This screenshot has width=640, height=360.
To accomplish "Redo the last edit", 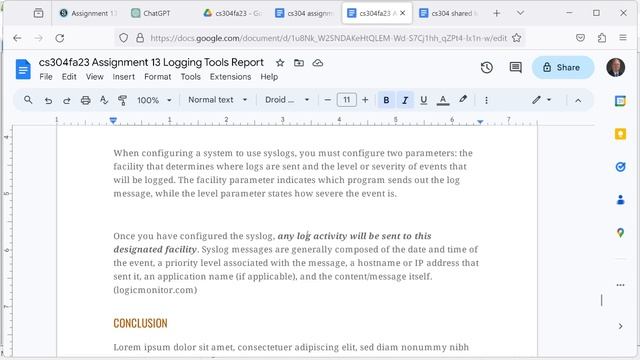I will 67,100.
